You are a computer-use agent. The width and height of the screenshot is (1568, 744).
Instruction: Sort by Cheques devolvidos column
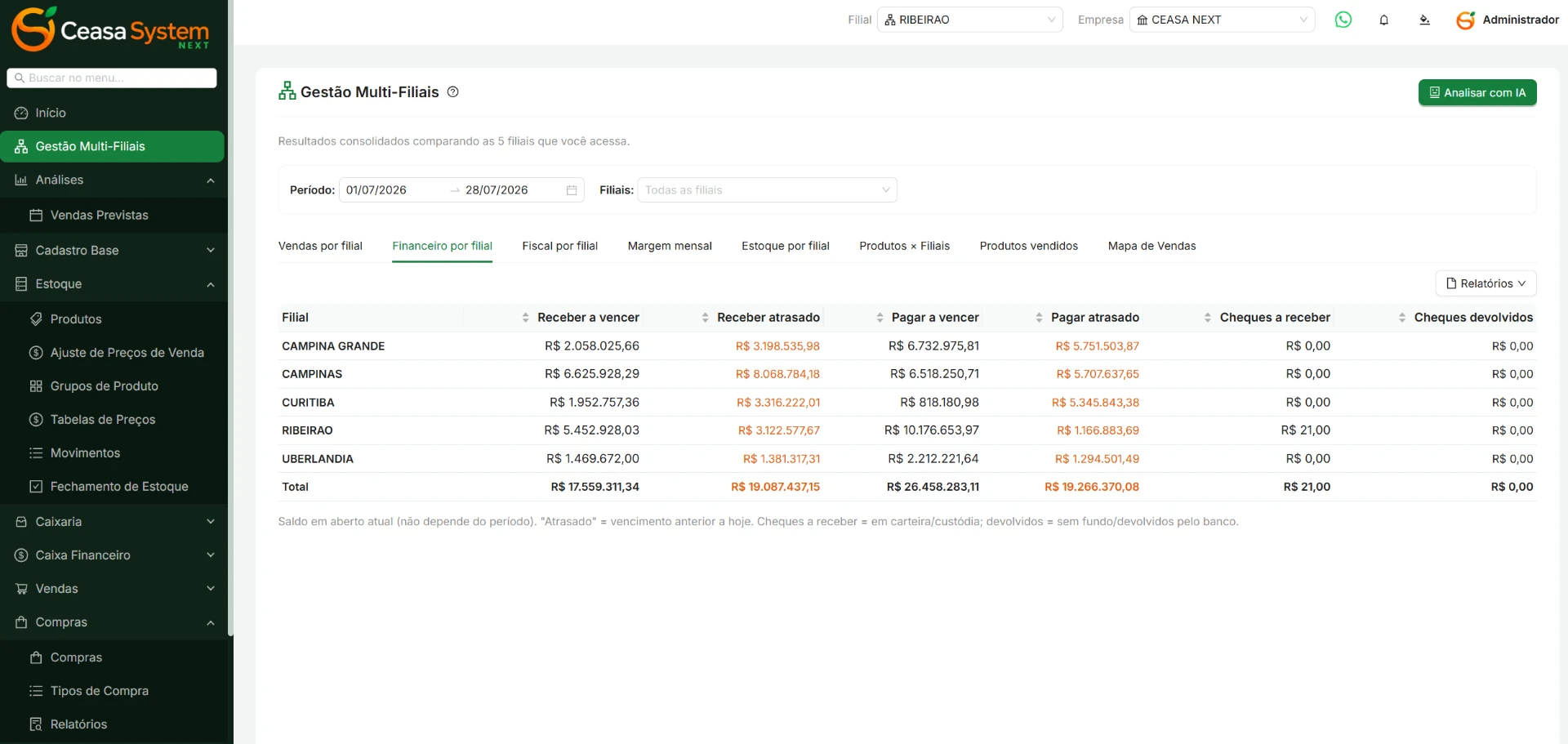tap(1402, 318)
